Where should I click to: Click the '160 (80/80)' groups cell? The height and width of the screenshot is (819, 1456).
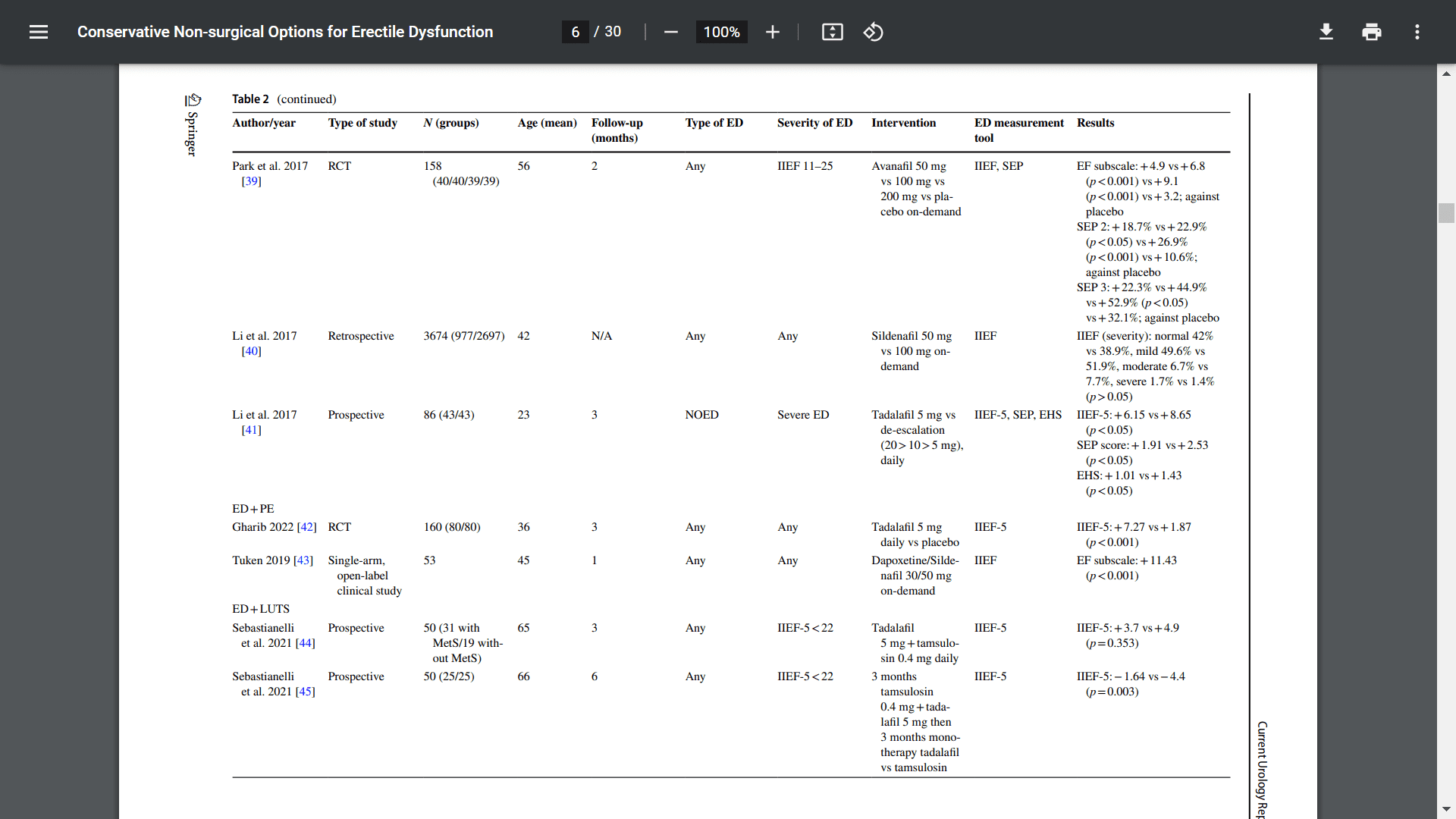click(451, 527)
